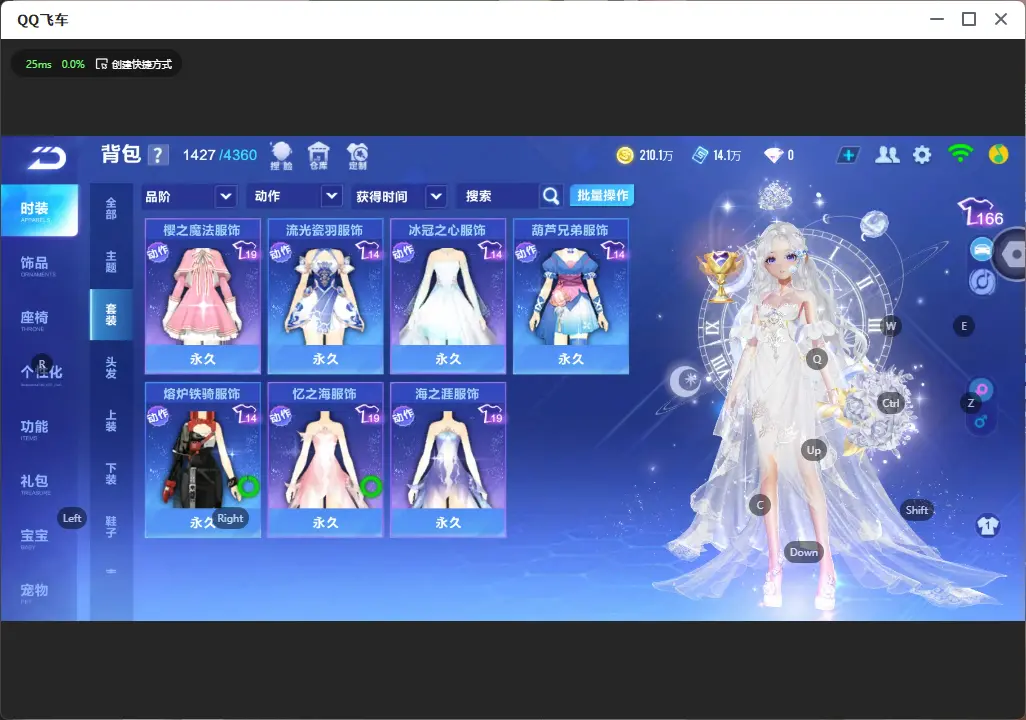
Task: Click the diamond currency icon
Action: [x=773, y=155]
